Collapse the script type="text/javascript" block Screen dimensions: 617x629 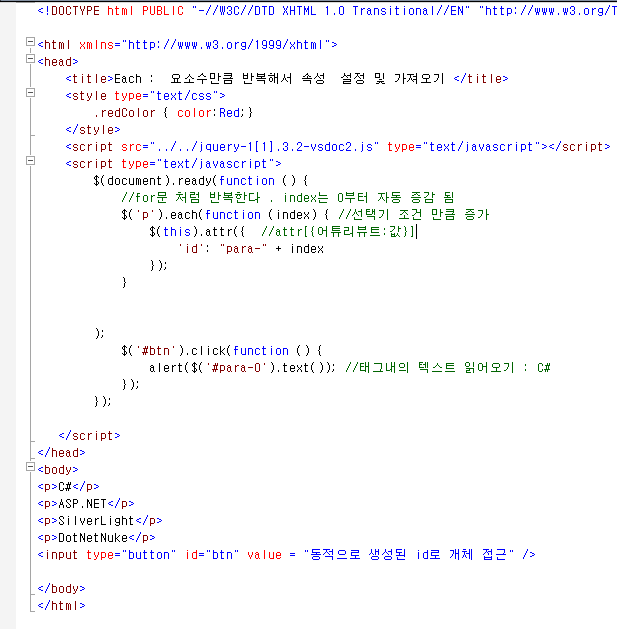coord(30,161)
